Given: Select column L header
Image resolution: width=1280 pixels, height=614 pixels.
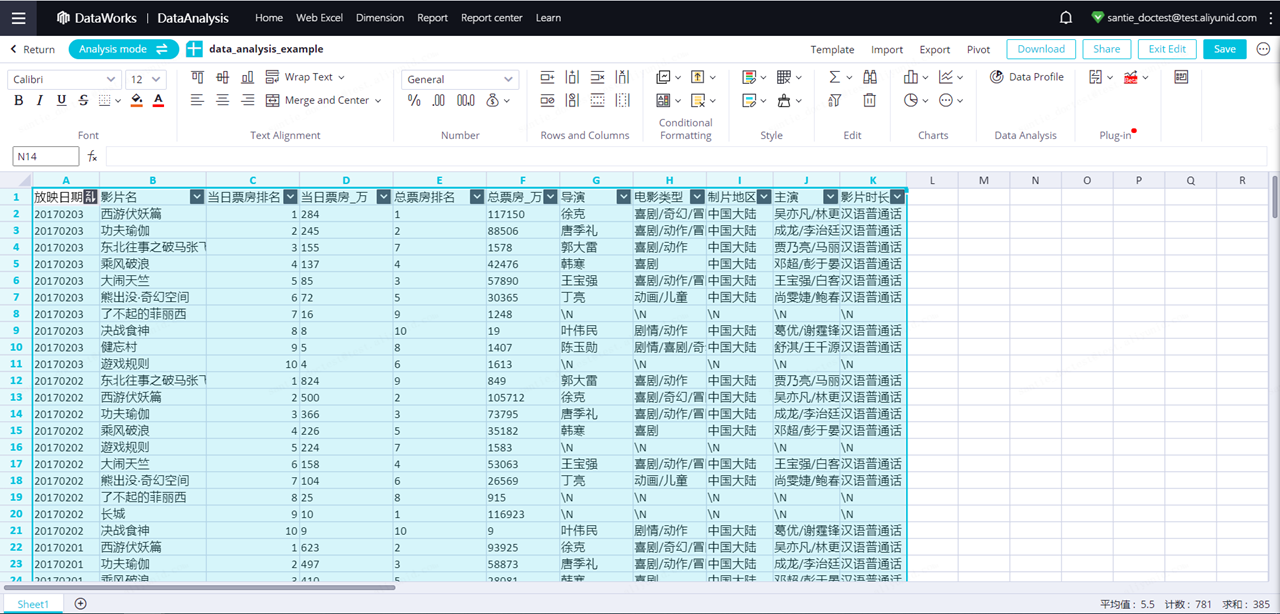Looking at the screenshot, I should pyautogui.click(x=932, y=180).
